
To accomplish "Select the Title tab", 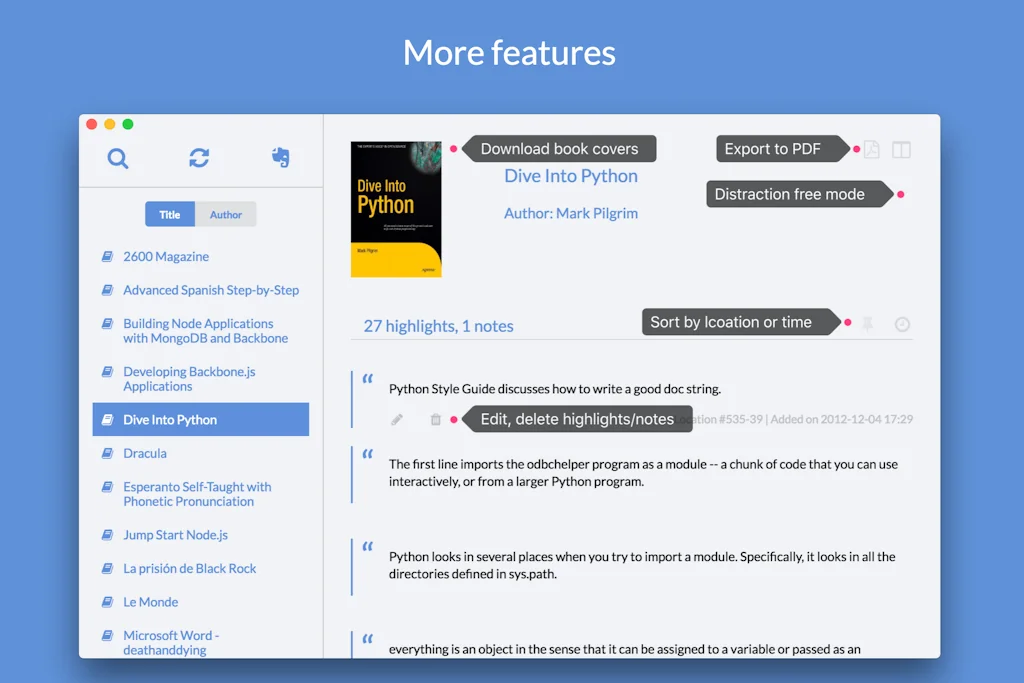I will [169, 213].
